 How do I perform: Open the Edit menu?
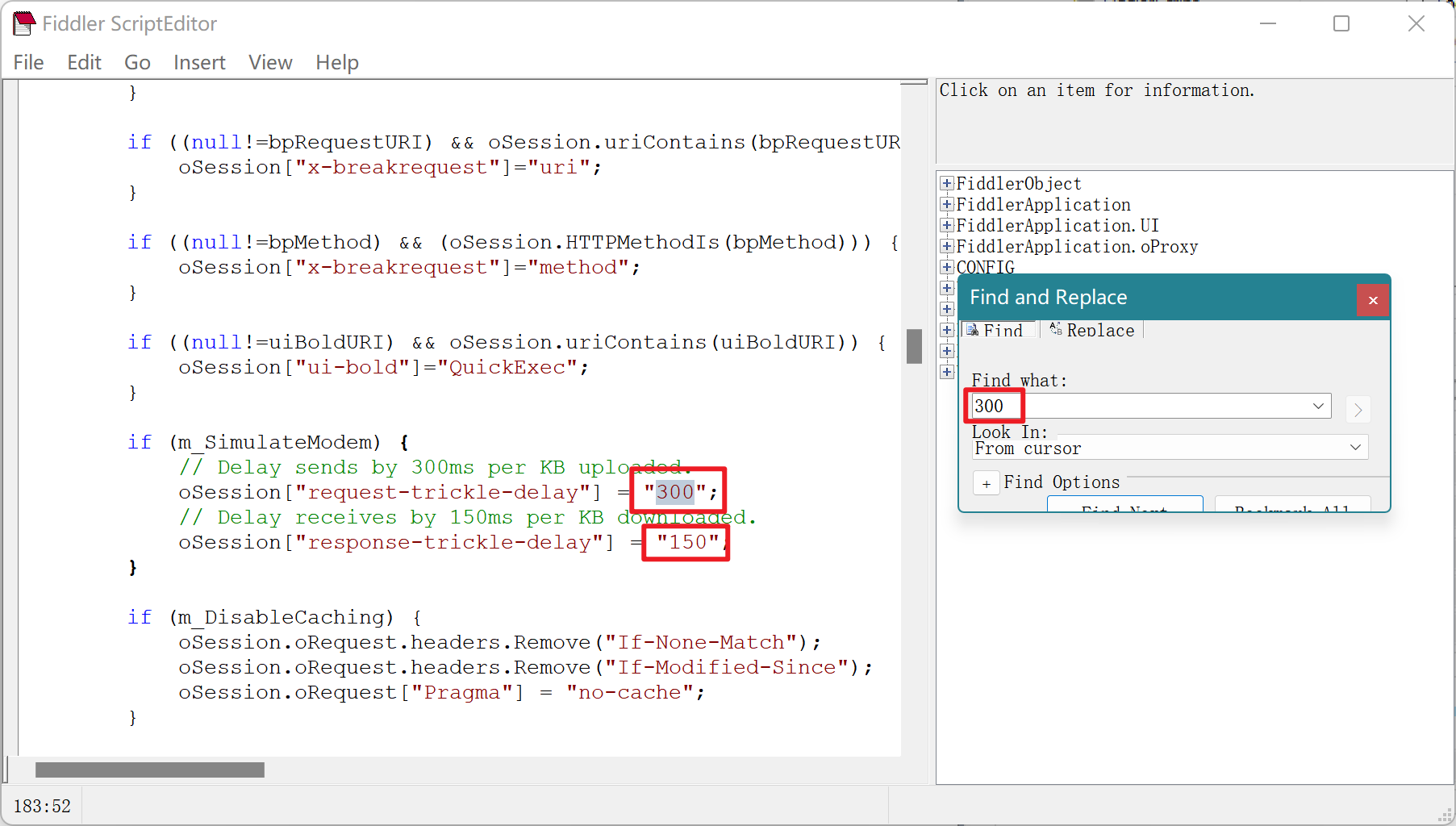click(x=84, y=62)
